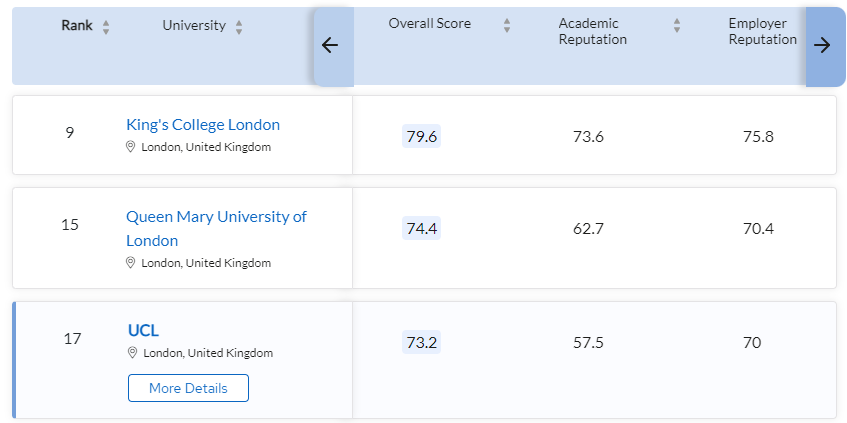Screen dimensions: 847x423
Task: Sort table by Rank column
Action: click(106, 27)
